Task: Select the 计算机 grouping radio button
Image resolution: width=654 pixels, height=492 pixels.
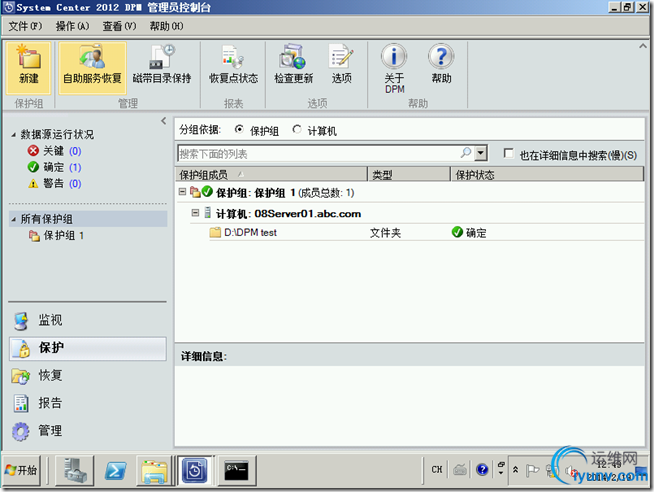Action: 297,130
